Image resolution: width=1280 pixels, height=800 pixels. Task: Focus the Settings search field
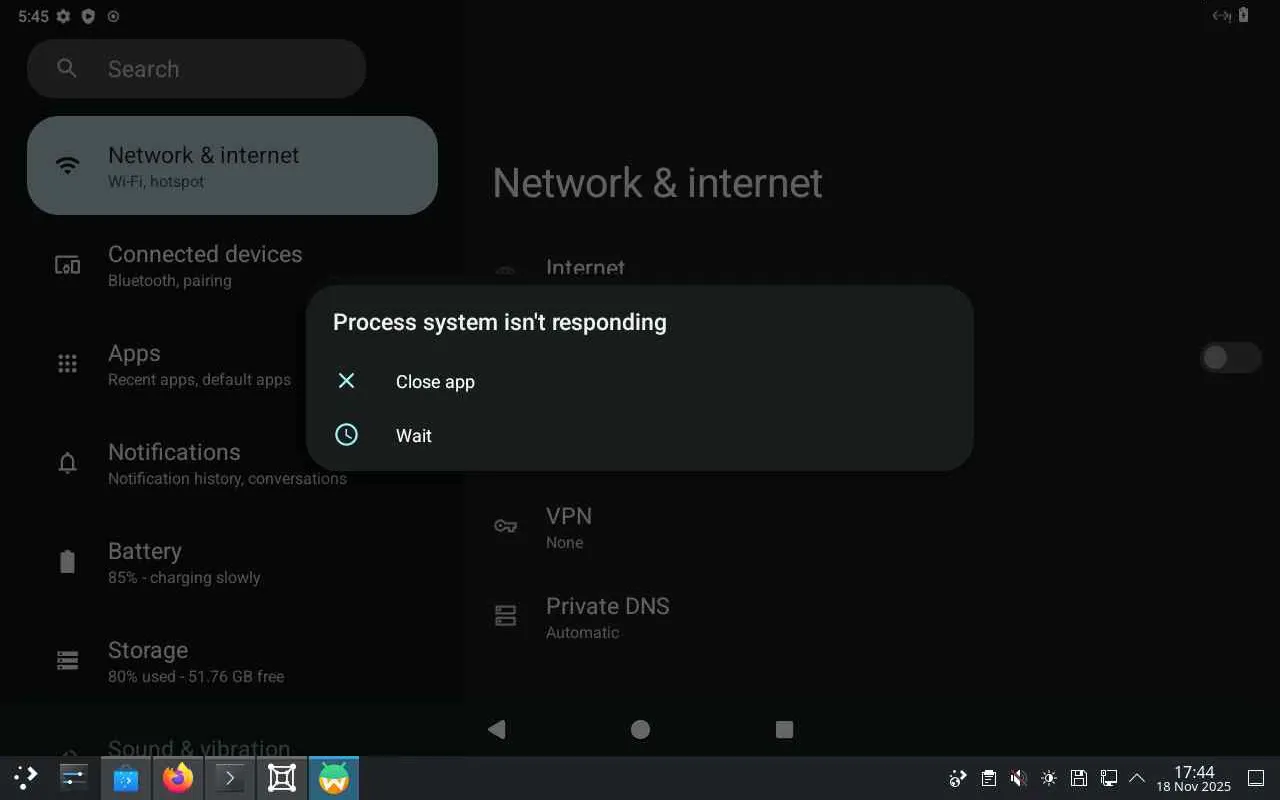click(196, 69)
